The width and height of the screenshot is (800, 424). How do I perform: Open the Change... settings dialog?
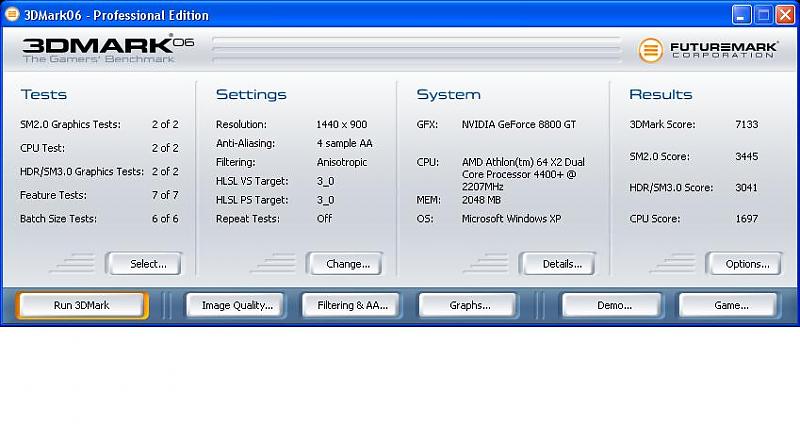pos(344,264)
